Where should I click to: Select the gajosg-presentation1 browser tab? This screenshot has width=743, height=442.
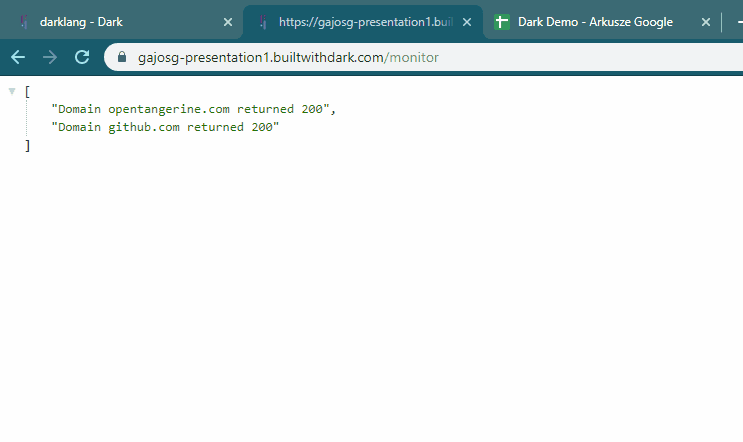coord(365,22)
